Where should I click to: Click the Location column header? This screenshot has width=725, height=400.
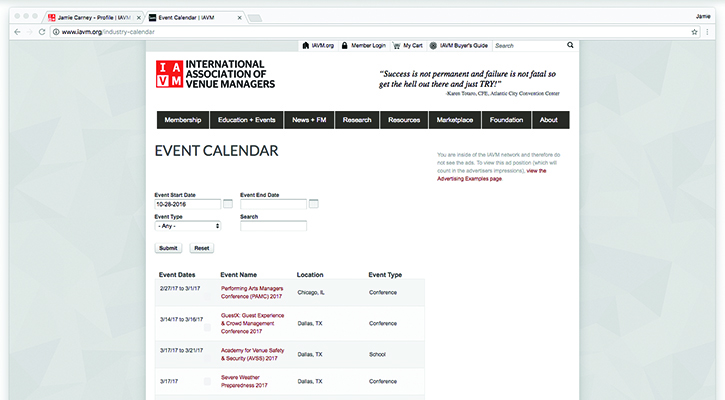(310, 275)
